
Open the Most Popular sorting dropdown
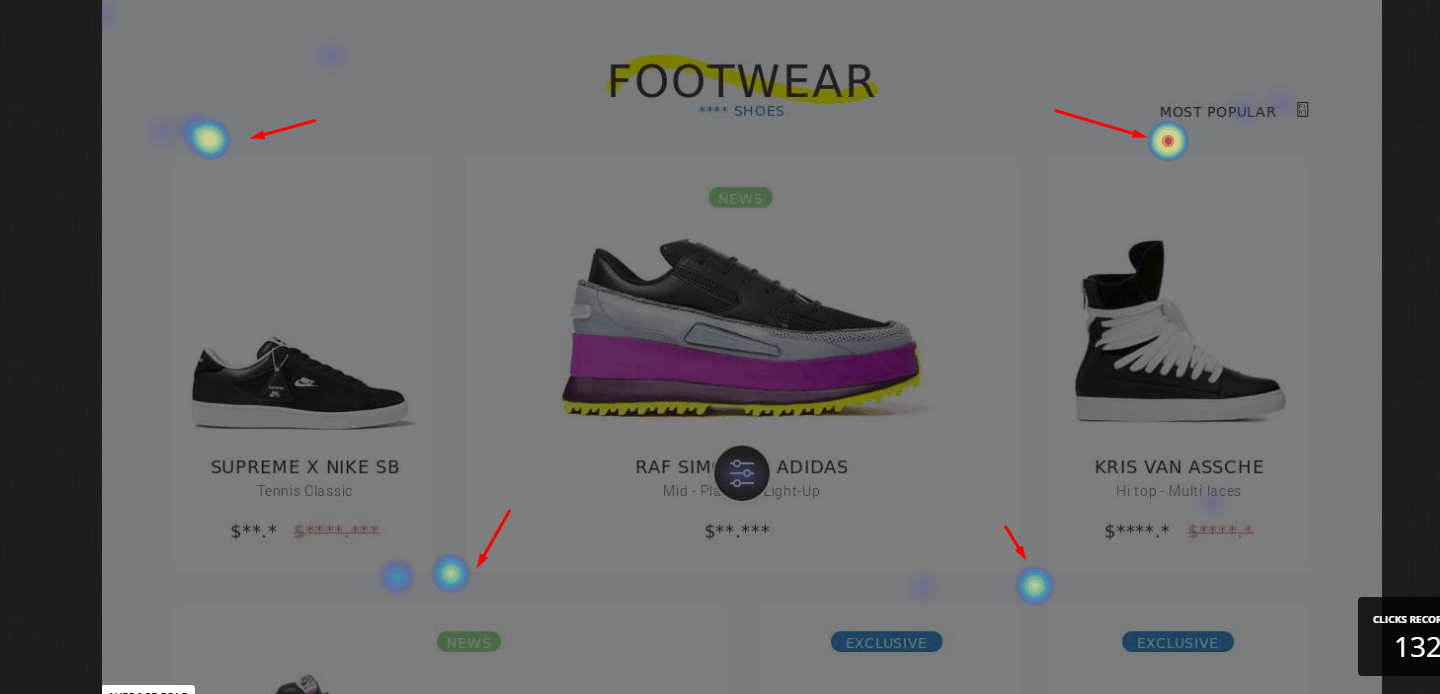point(1218,112)
